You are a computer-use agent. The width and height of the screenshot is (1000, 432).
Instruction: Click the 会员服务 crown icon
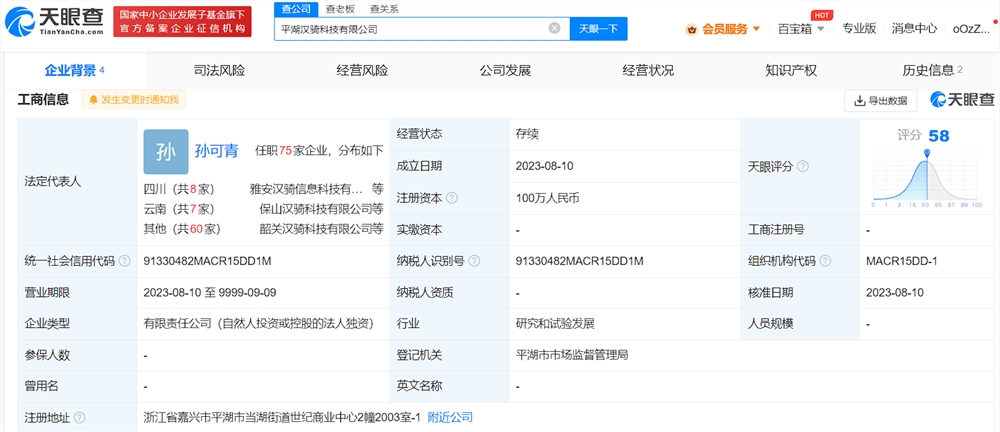point(692,29)
